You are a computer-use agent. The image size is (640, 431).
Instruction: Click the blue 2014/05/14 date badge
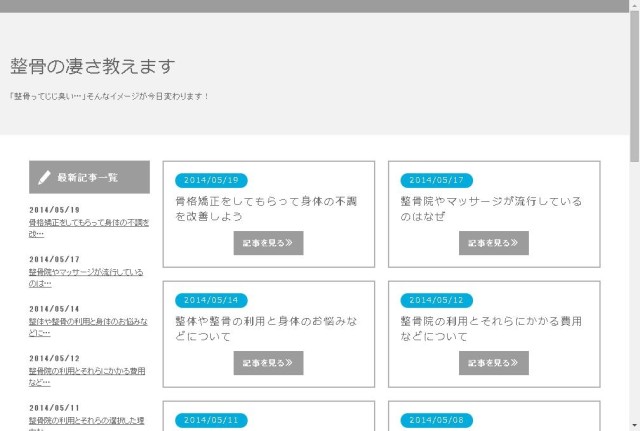(211, 300)
